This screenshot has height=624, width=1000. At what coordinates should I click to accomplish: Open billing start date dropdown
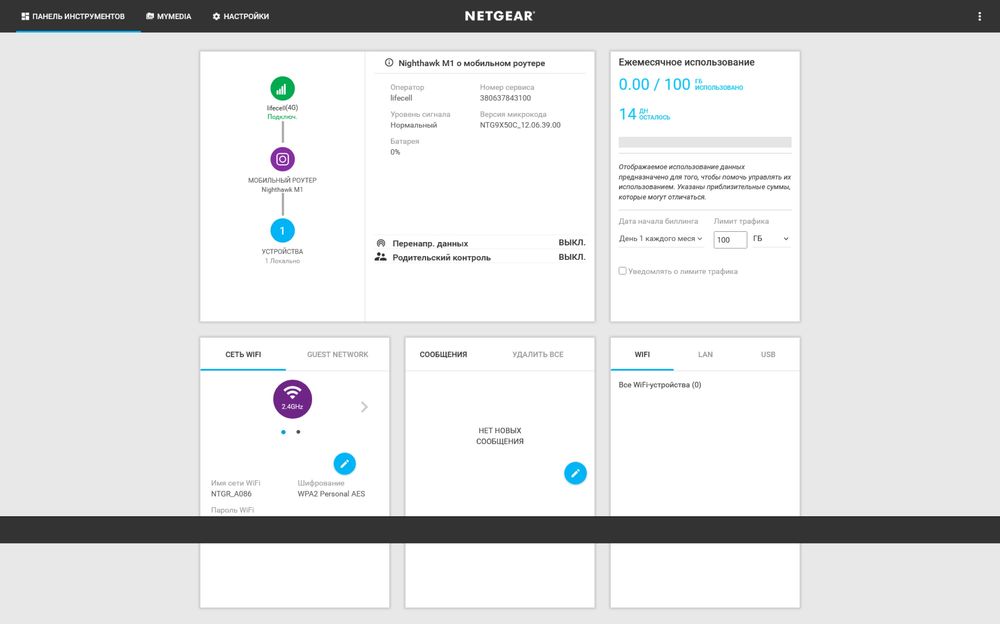click(x=661, y=239)
